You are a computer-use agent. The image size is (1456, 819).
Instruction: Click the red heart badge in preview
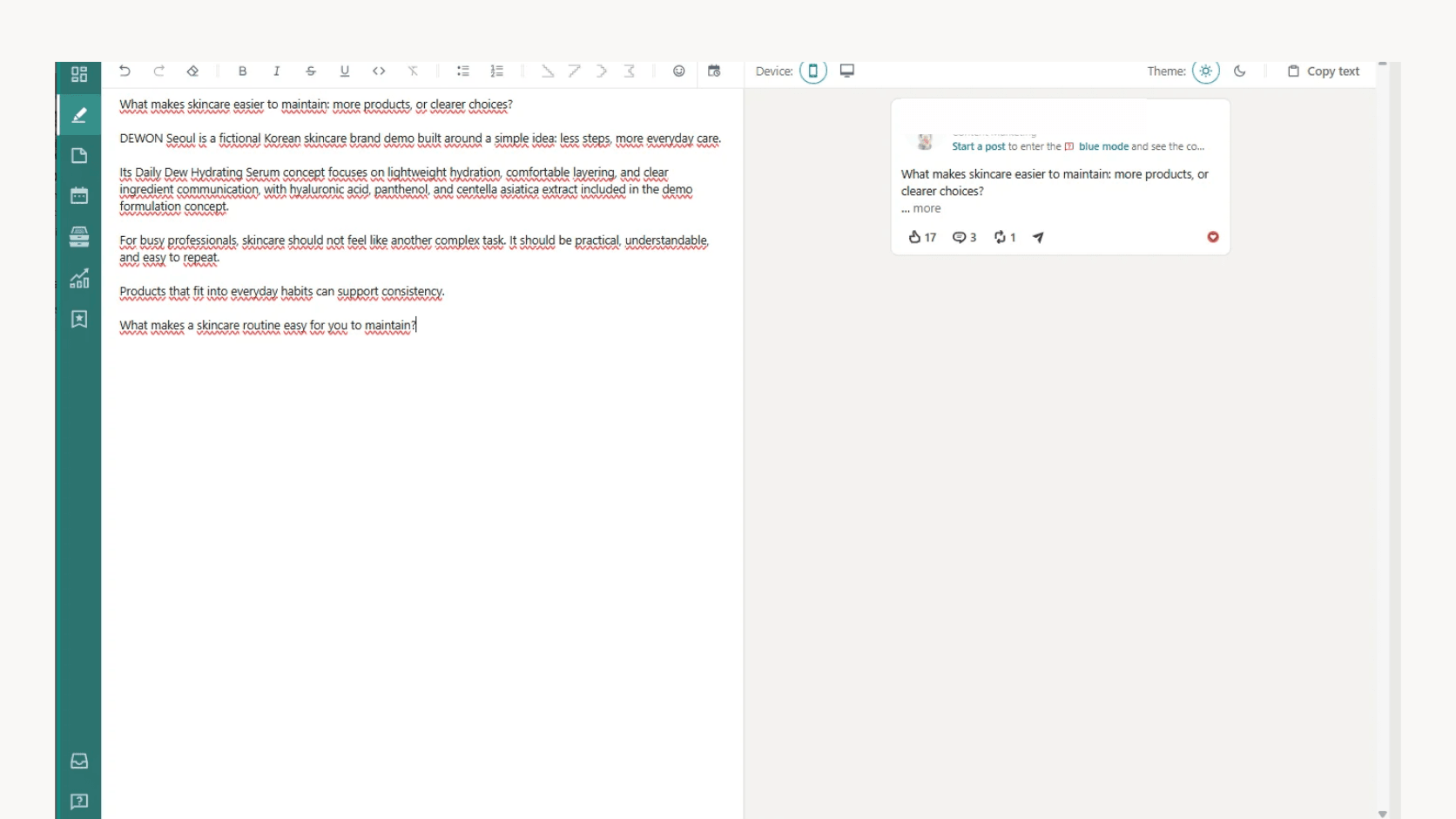coord(1213,237)
